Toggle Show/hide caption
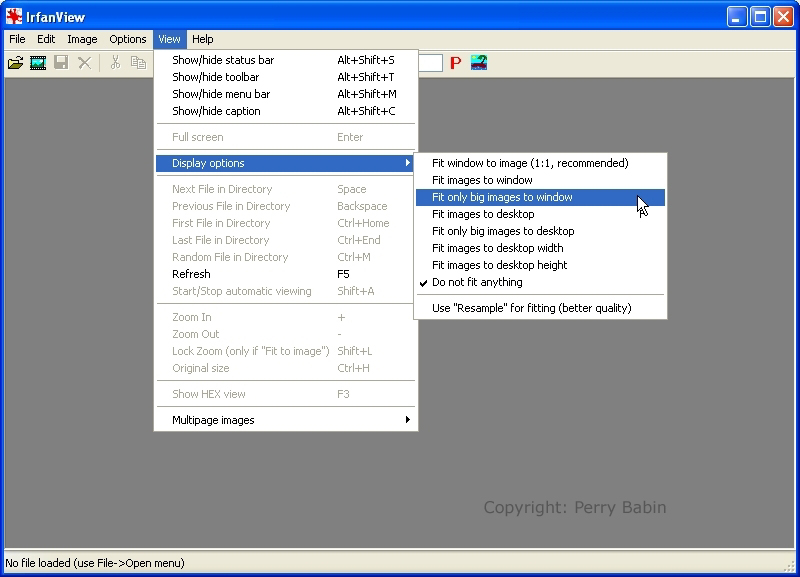The image size is (800, 577). pos(286,111)
